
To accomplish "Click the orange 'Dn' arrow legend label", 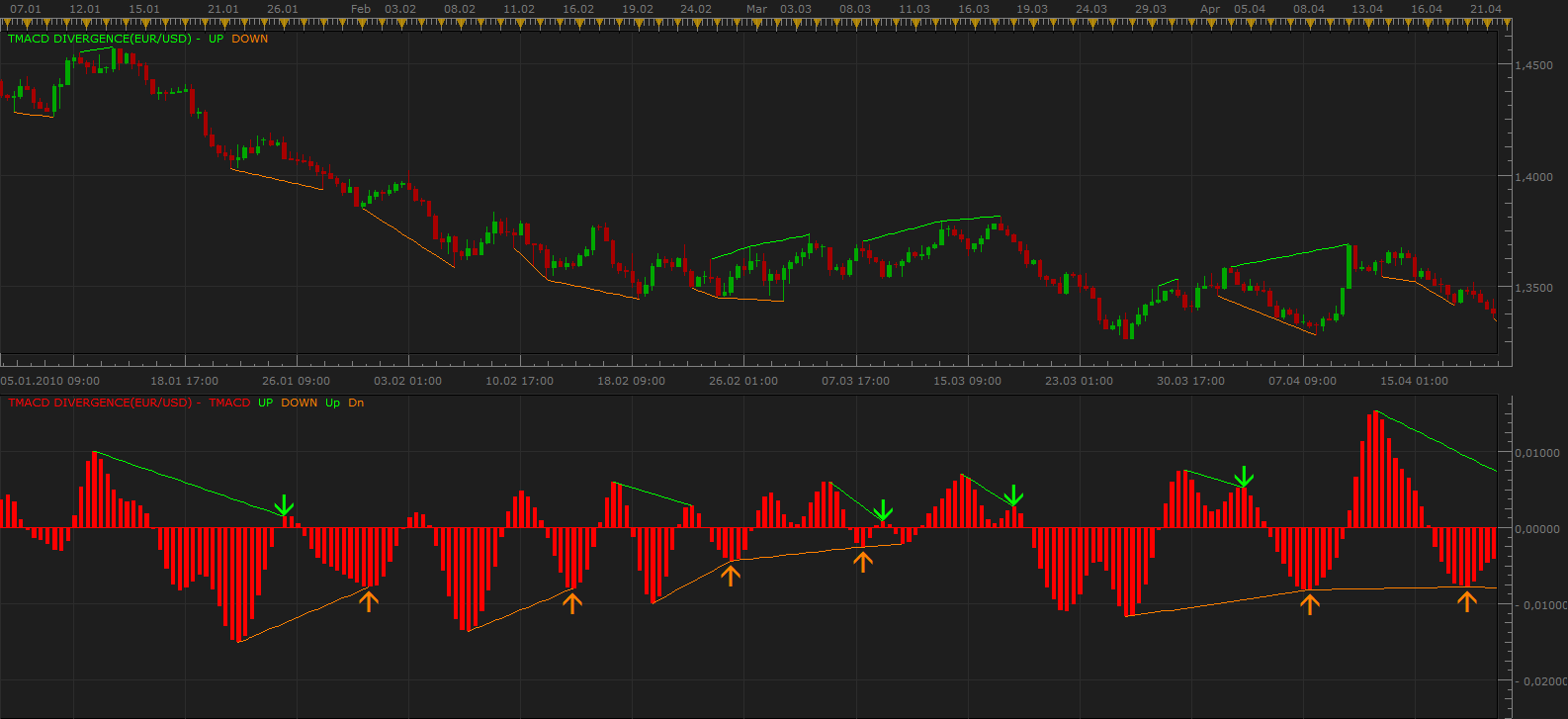I will (356, 404).
